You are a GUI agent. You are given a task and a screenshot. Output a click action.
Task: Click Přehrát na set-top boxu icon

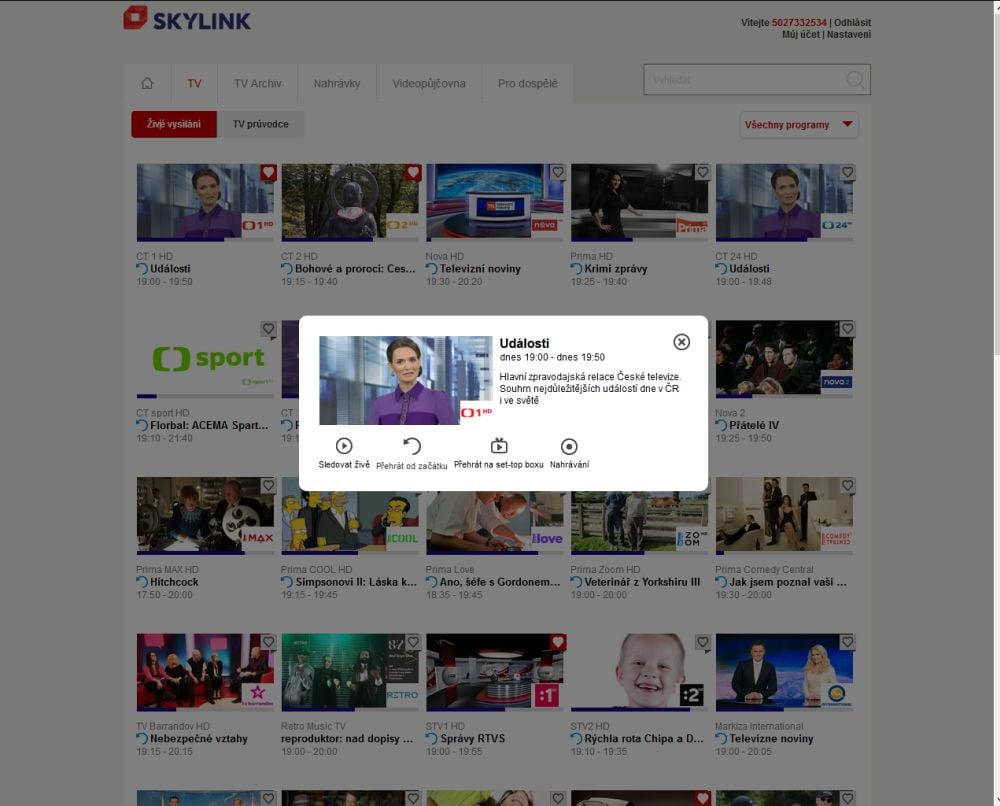(x=499, y=445)
